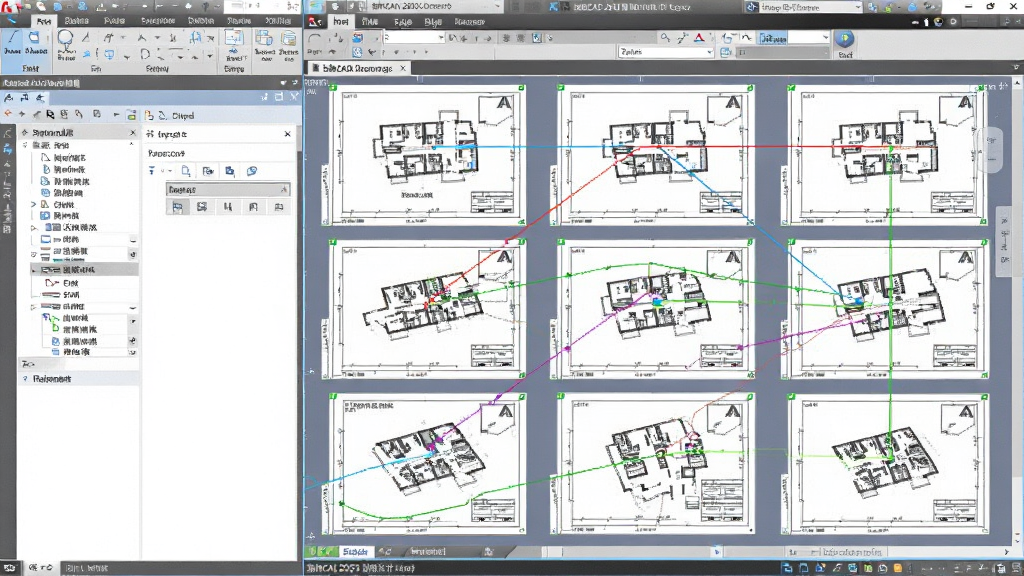
Task: Click the navigation widget at the drawing's upper right
Action: [x=991, y=149]
